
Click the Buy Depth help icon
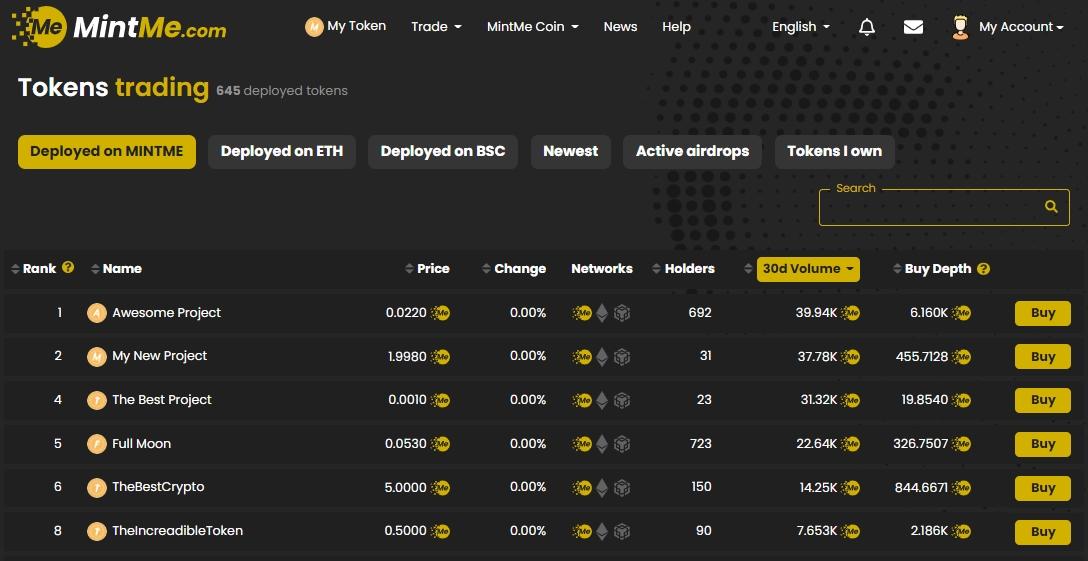(983, 269)
